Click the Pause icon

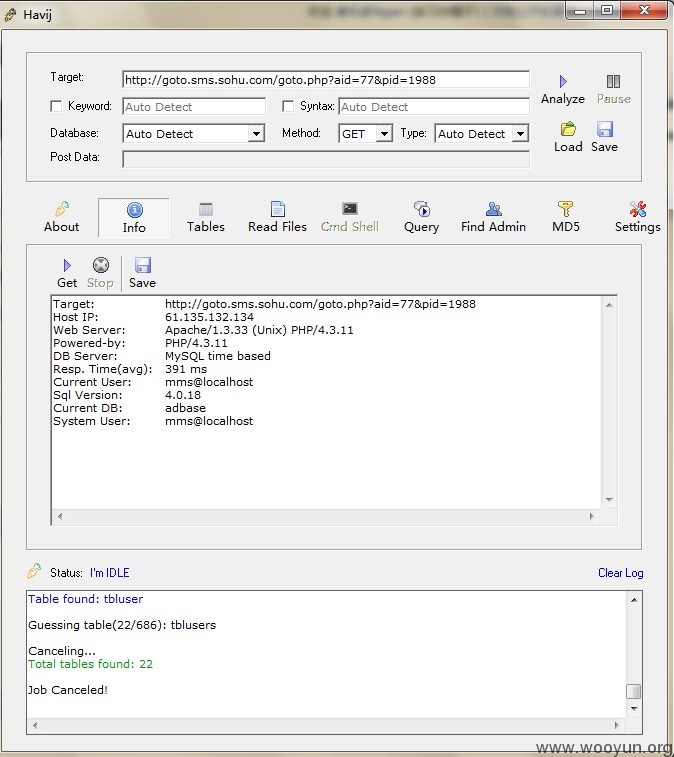click(613, 81)
